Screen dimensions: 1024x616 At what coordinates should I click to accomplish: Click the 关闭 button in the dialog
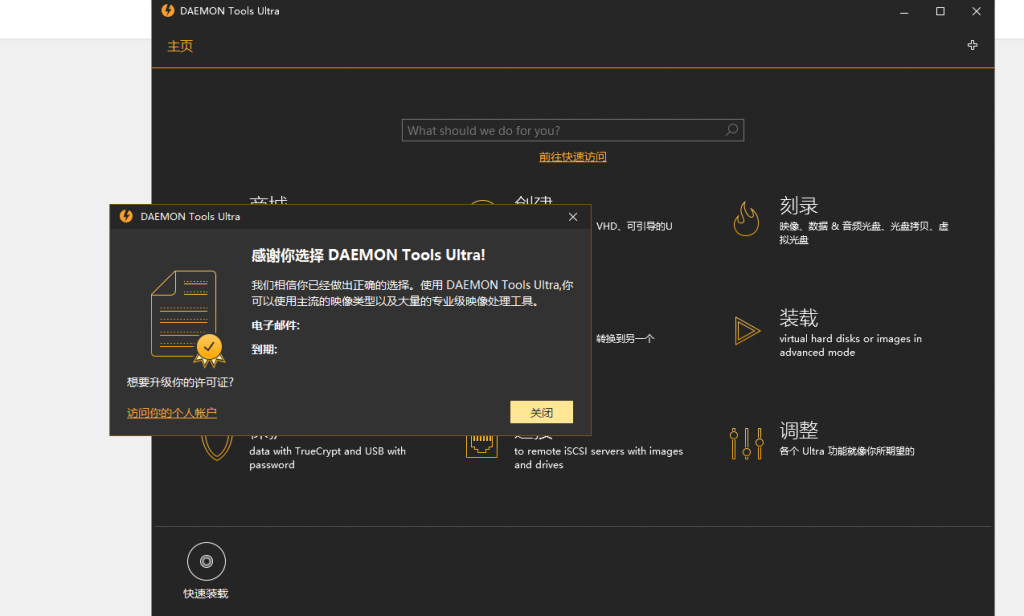[x=541, y=412]
